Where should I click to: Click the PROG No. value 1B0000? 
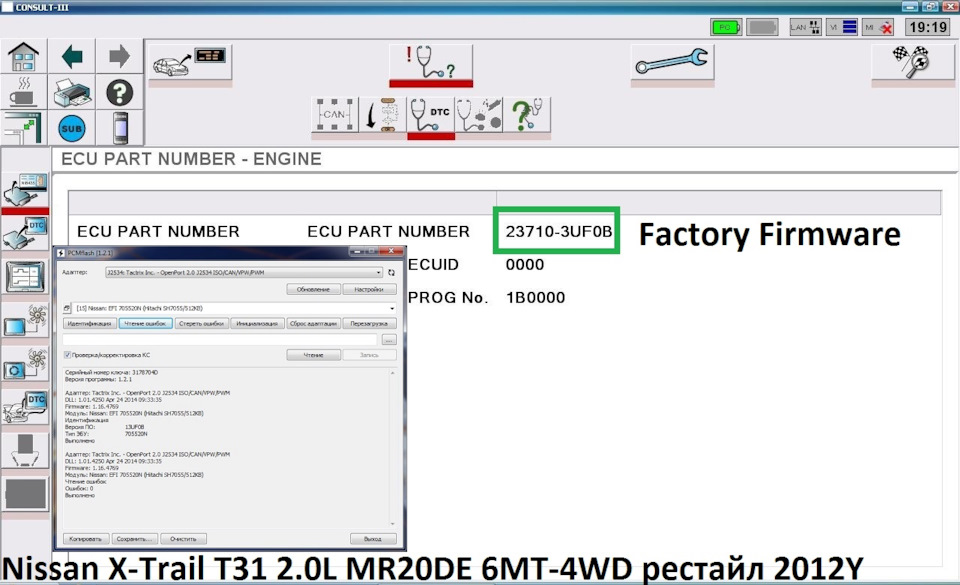pyautogui.click(x=536, y=297)
